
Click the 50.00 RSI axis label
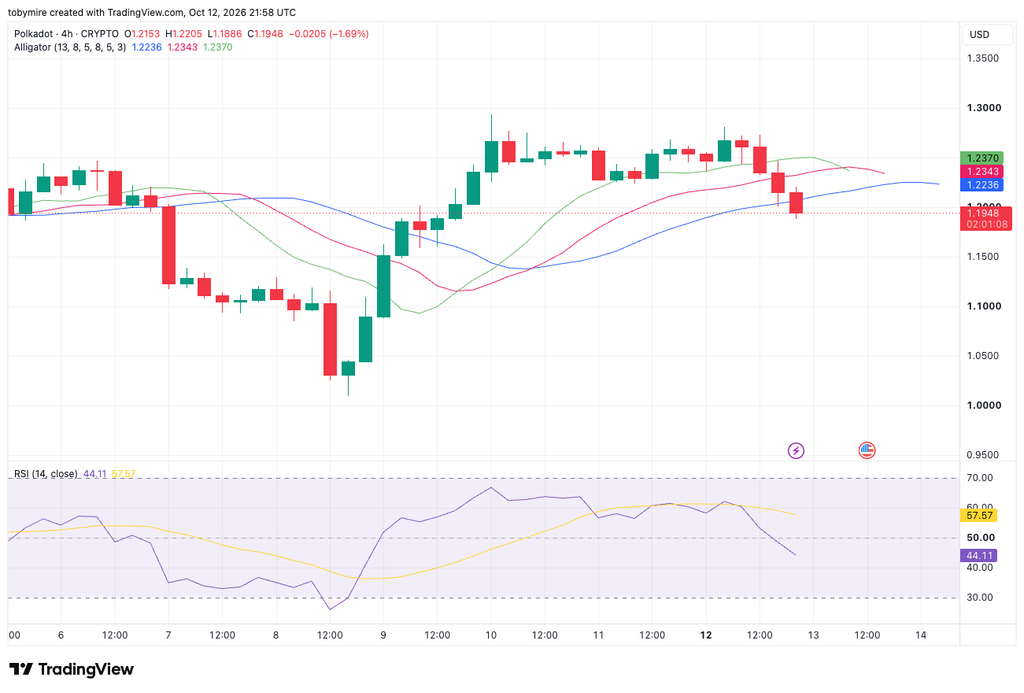981,538
